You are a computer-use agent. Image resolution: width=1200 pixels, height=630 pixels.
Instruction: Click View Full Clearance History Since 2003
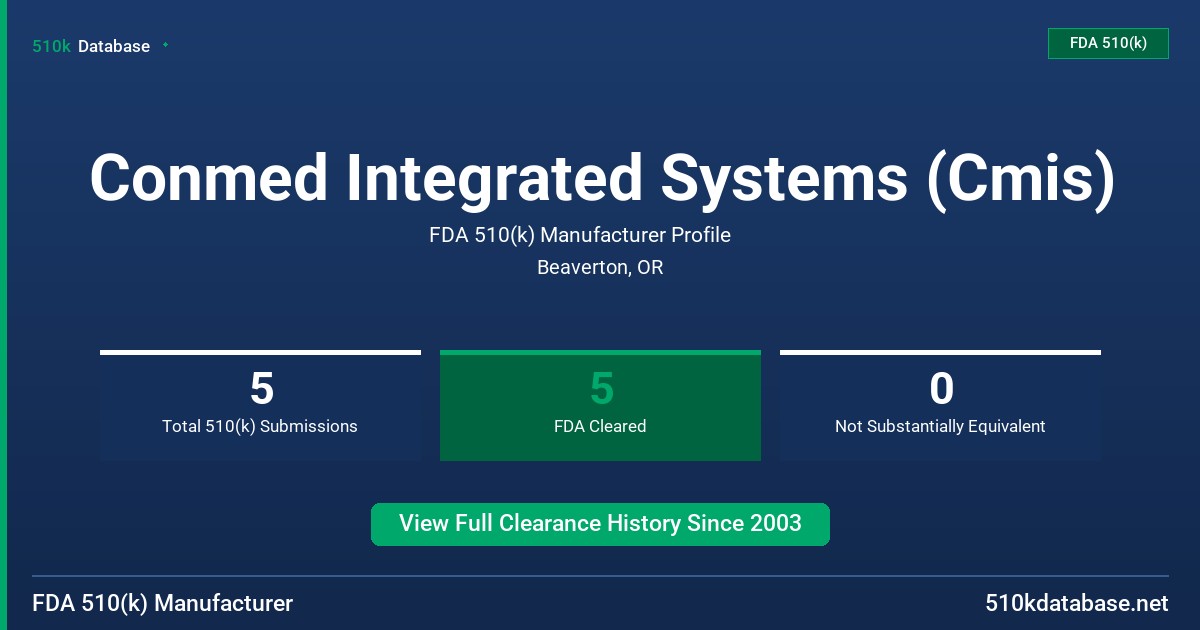tap(600, 524)
